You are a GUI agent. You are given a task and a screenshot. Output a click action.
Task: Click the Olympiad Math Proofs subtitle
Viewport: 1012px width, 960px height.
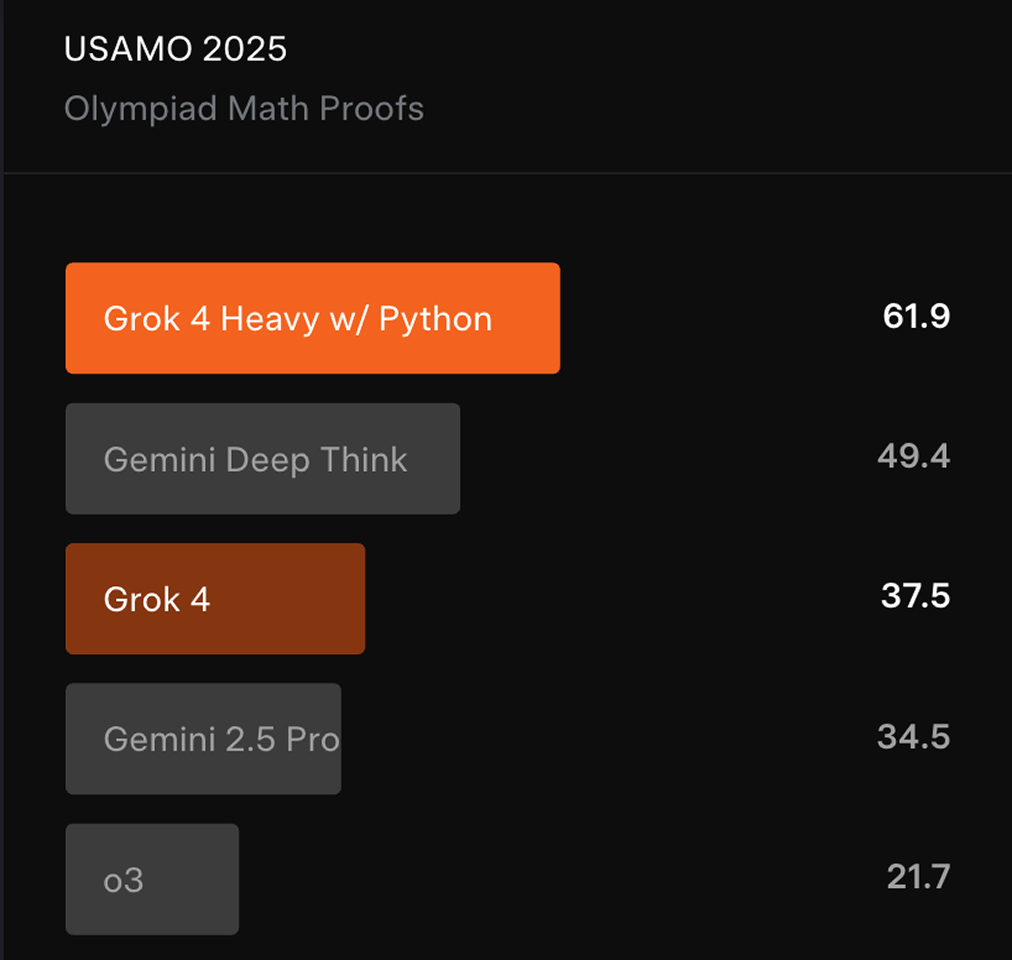244,108
